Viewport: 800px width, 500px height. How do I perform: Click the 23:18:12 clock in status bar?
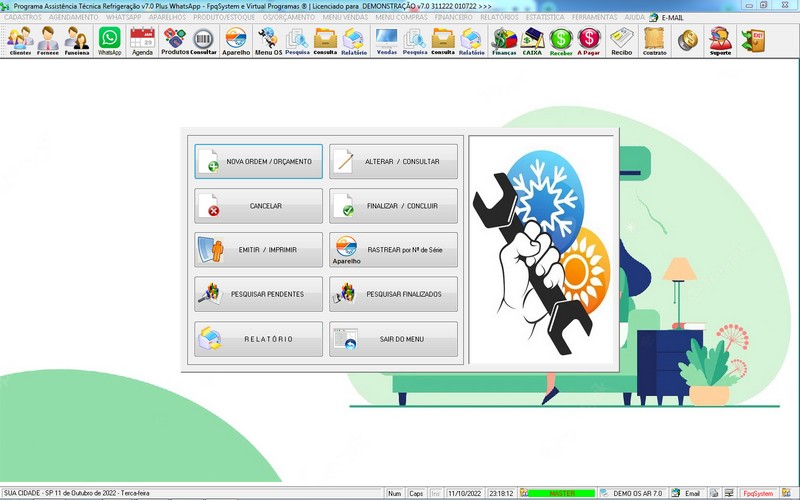pos(501,493)
